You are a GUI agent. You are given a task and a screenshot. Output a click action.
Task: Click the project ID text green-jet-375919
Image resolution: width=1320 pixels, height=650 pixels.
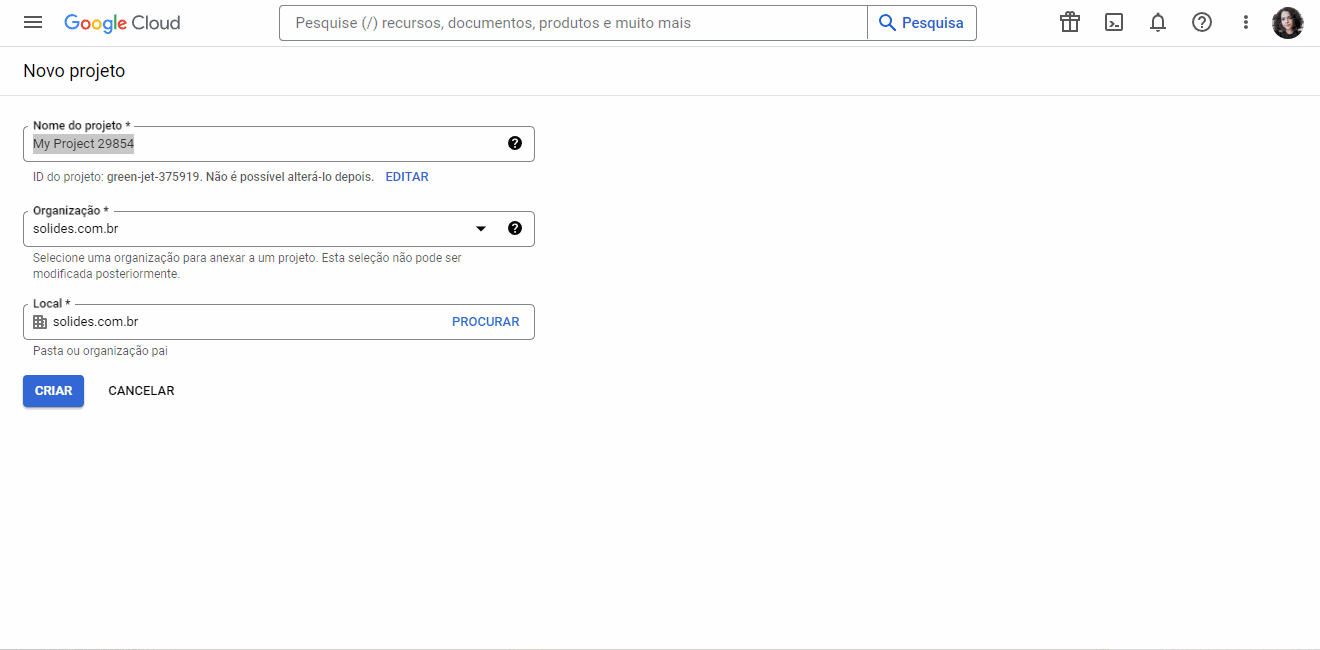pos(154,177)
